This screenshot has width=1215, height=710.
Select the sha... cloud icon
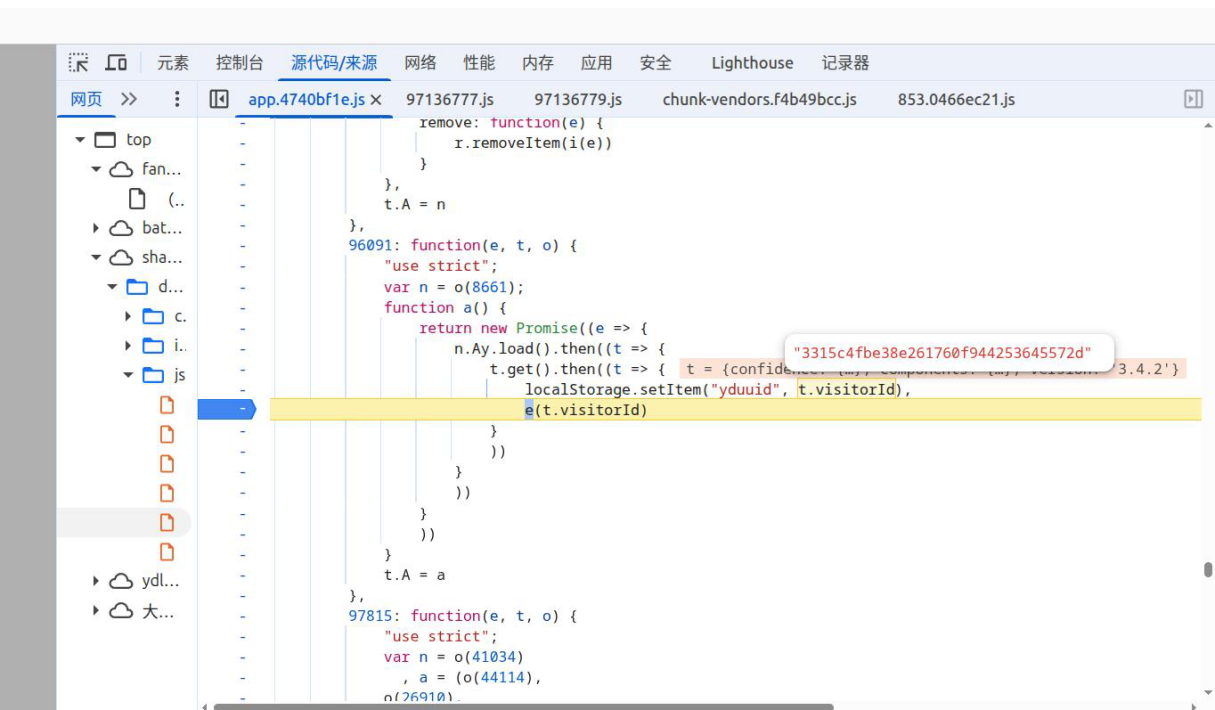[121, 258]
